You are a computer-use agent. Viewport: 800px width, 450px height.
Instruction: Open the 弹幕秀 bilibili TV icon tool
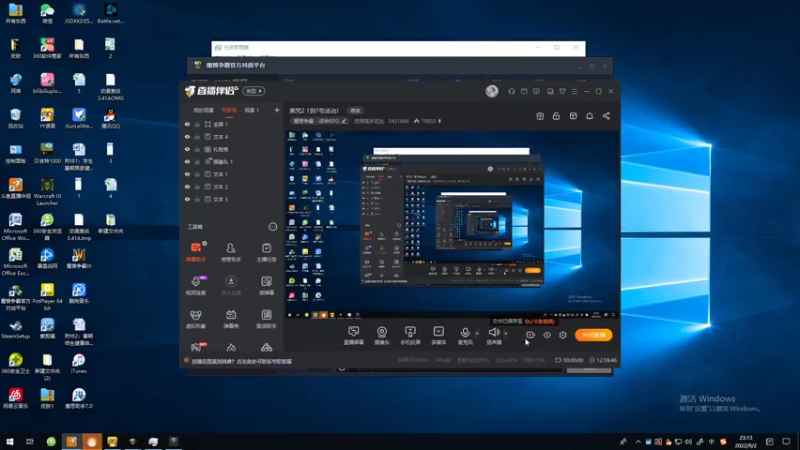(231, 318)
